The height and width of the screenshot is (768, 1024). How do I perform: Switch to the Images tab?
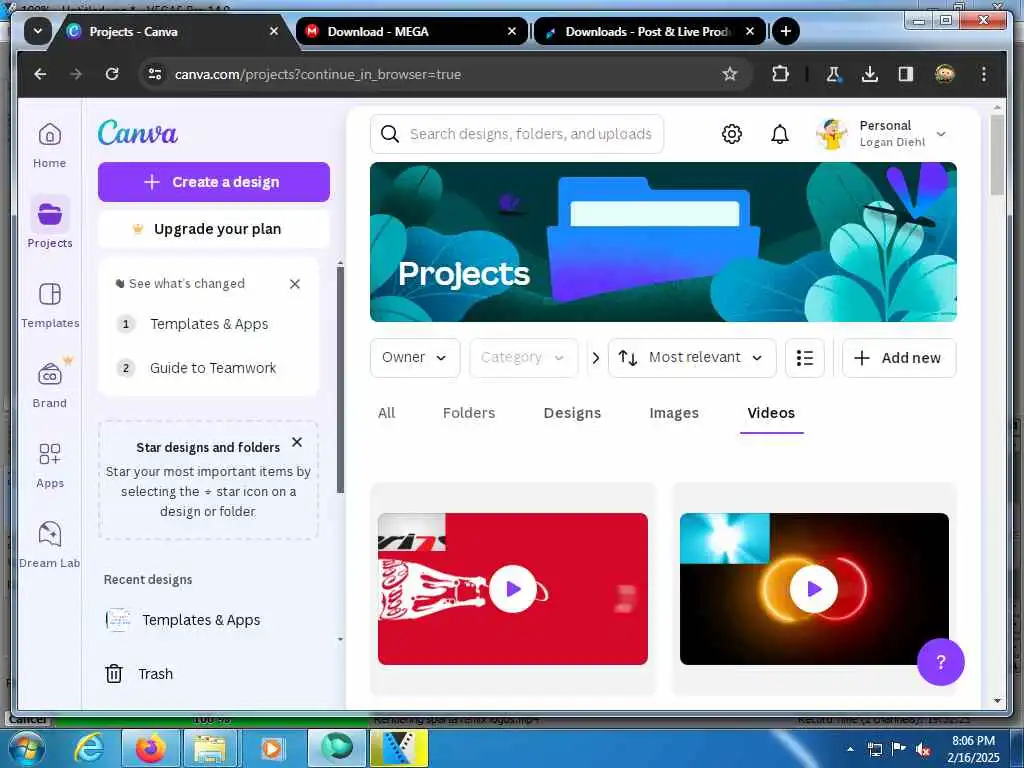[x=674, y=413]
